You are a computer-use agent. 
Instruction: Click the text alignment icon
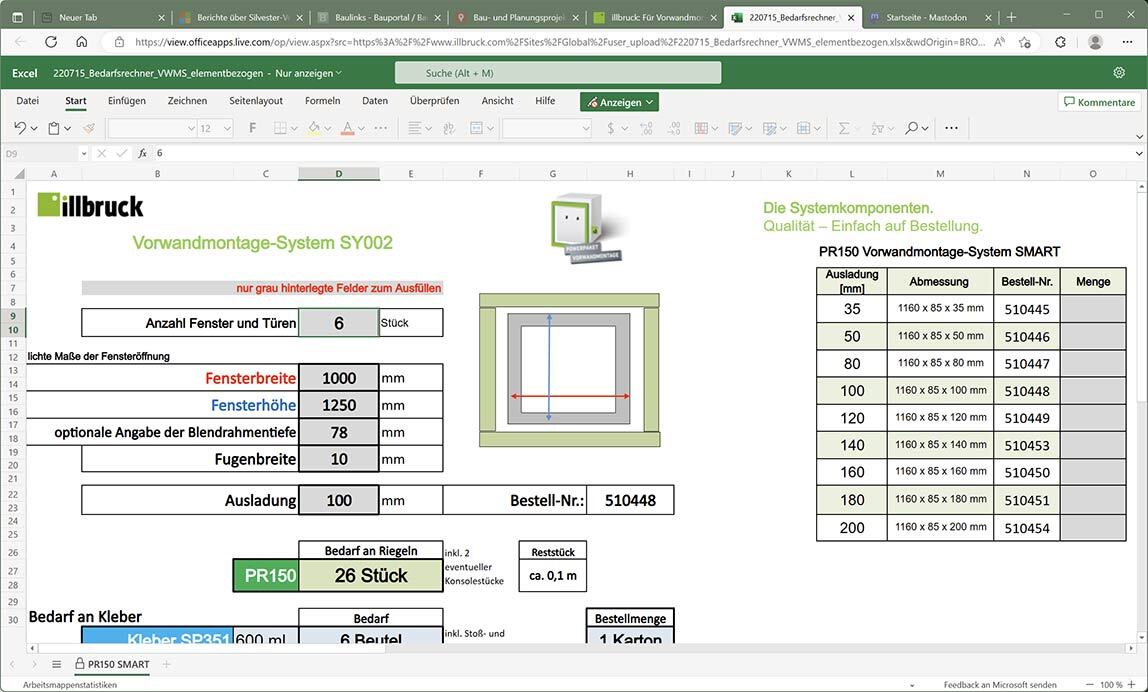(x=414, y=128)
